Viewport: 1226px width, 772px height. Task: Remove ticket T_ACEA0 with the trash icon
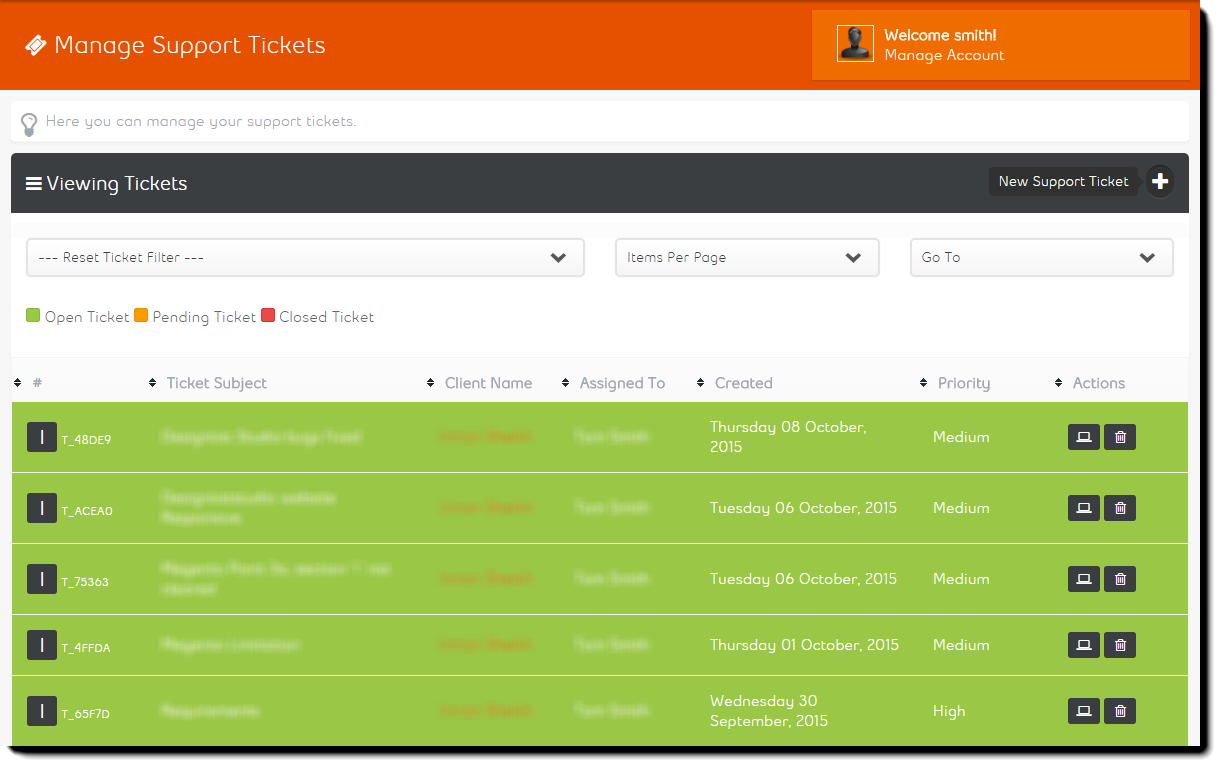1120,508
